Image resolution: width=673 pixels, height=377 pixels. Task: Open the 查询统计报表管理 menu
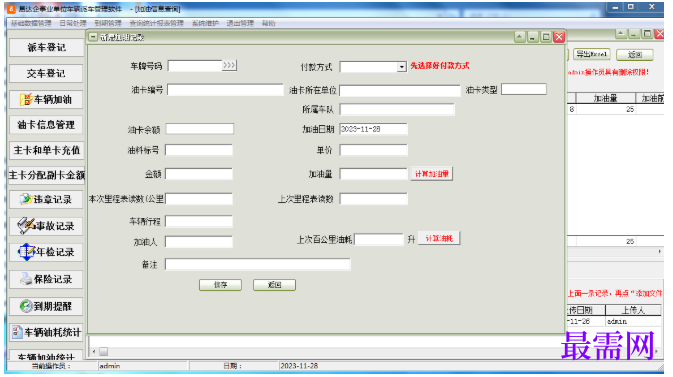157,23
